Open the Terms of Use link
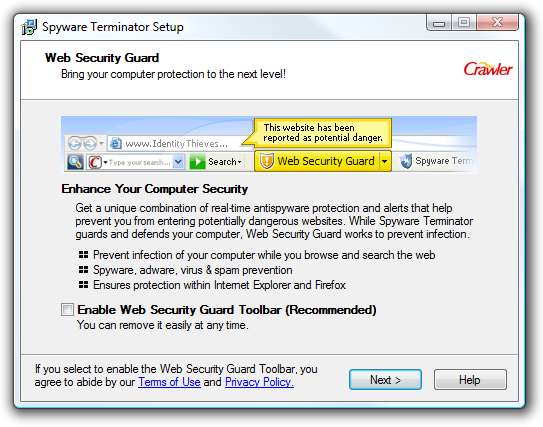Screen dimensions: 543x427 coord(169,382)
